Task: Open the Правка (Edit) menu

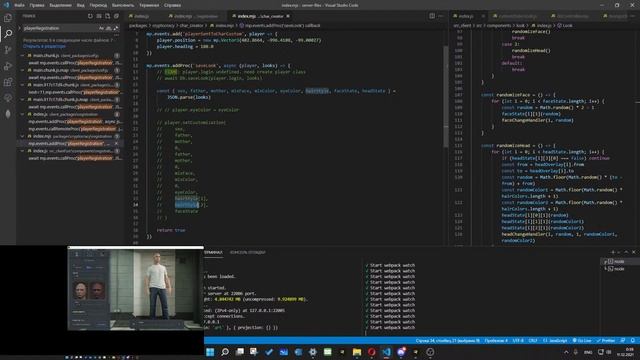Action: pyautogui.click(x=37, y=5)
